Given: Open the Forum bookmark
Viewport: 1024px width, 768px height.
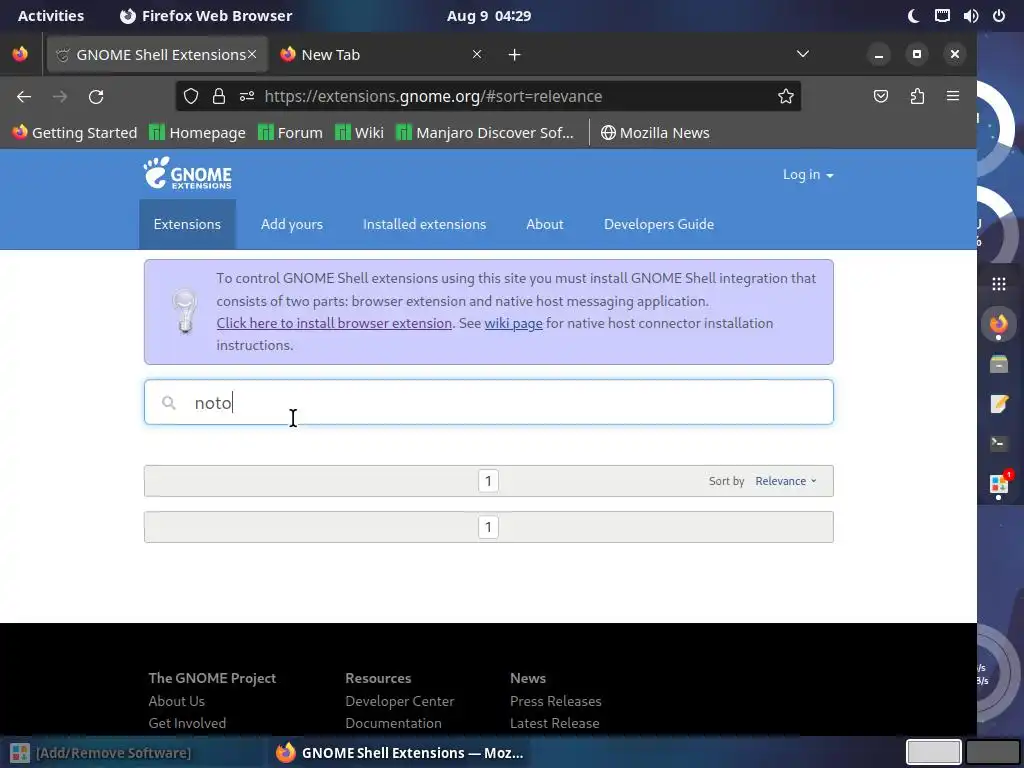Looking at the screenshot, I should coord(290,133).
